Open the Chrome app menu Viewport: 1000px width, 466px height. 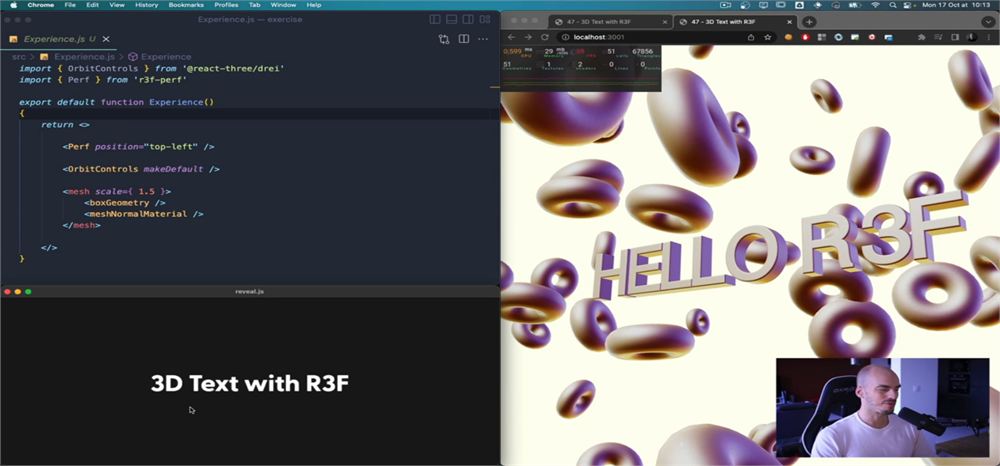point(41,5)
